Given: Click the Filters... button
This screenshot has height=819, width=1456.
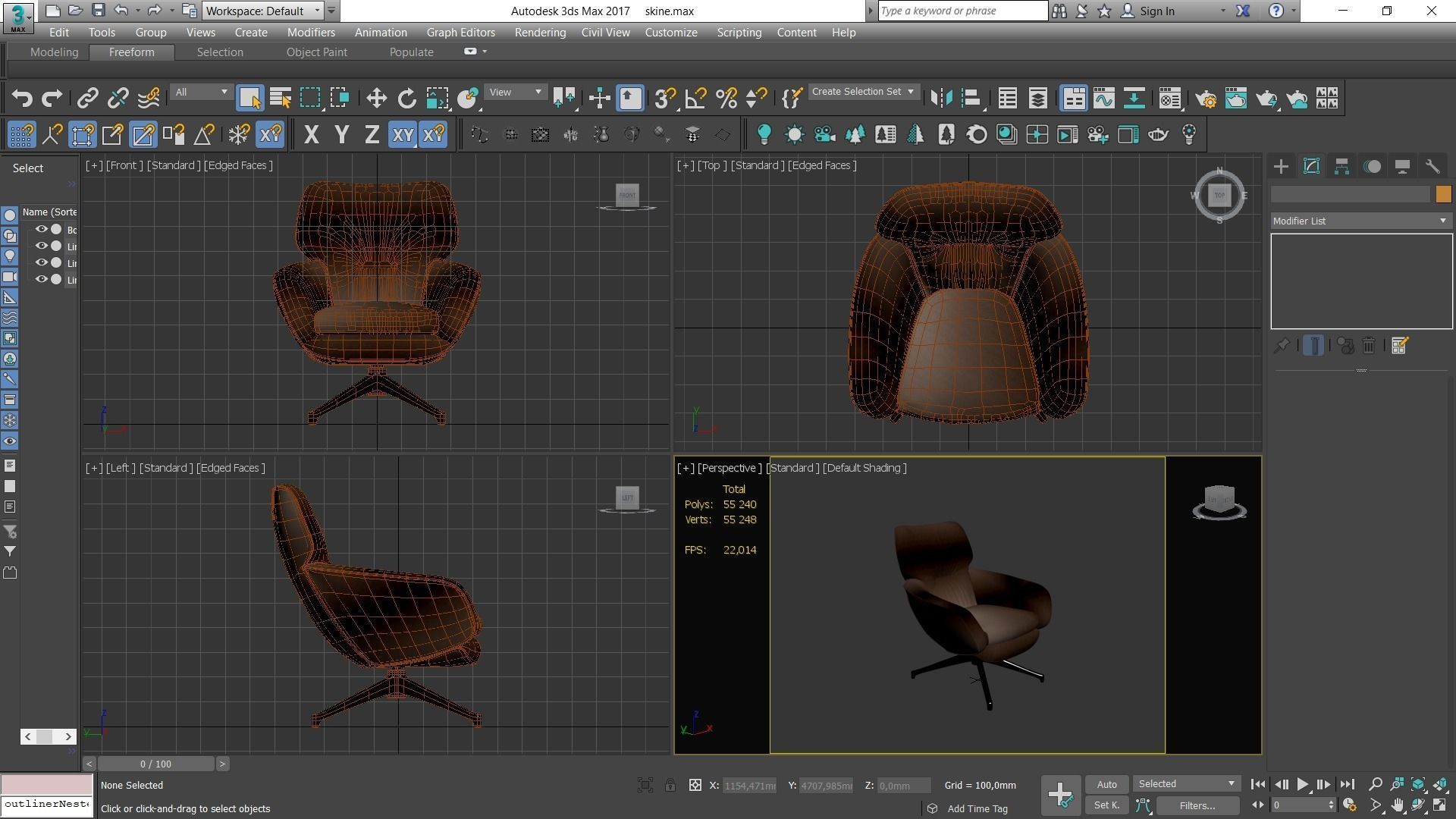Looking at the screenshot, I should 1197,805.
